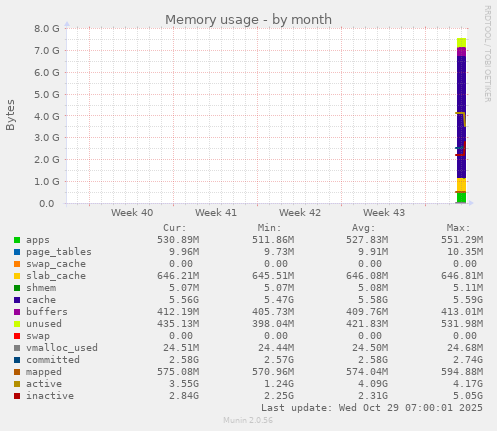Click the active min value 1.24G

coord(279,384)
